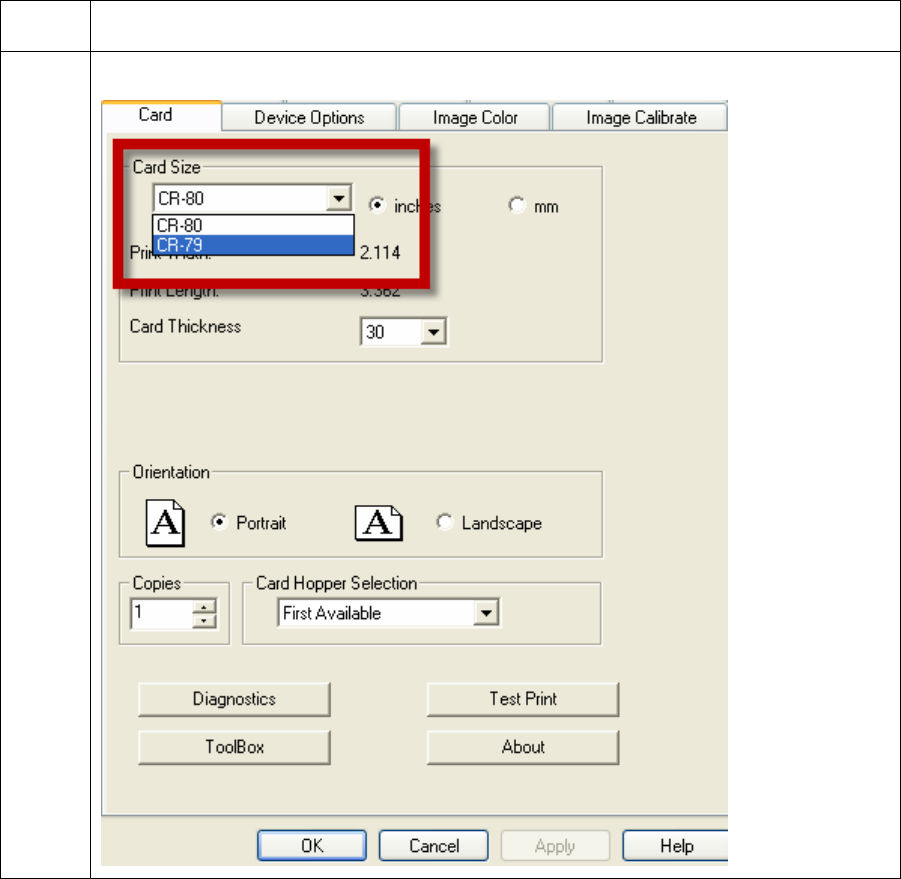
Task: Increase copies with the up arrow
Action: pos(204,607)
